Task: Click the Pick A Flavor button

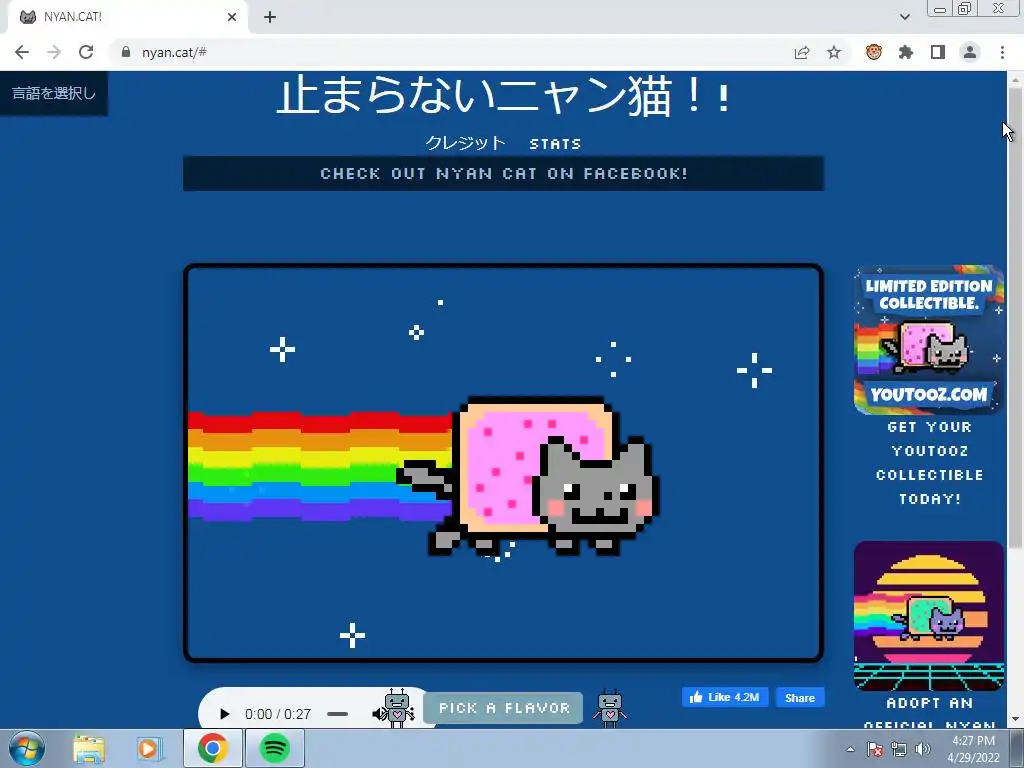Action: tap(504, 708)
